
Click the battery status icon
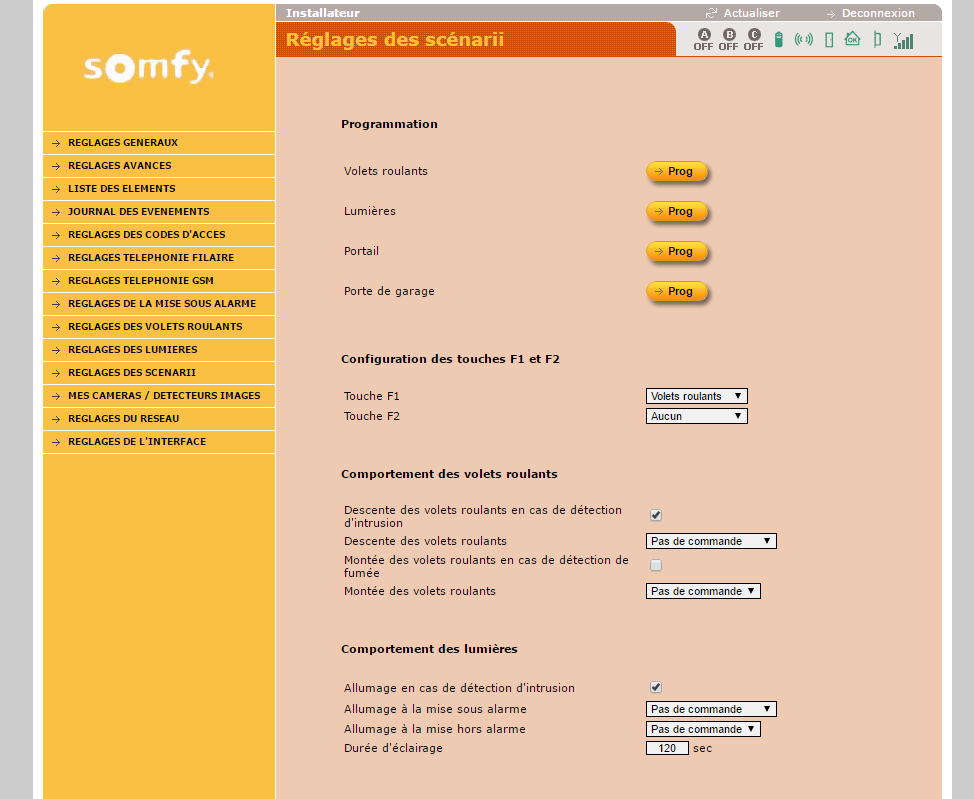pos(778,40)
